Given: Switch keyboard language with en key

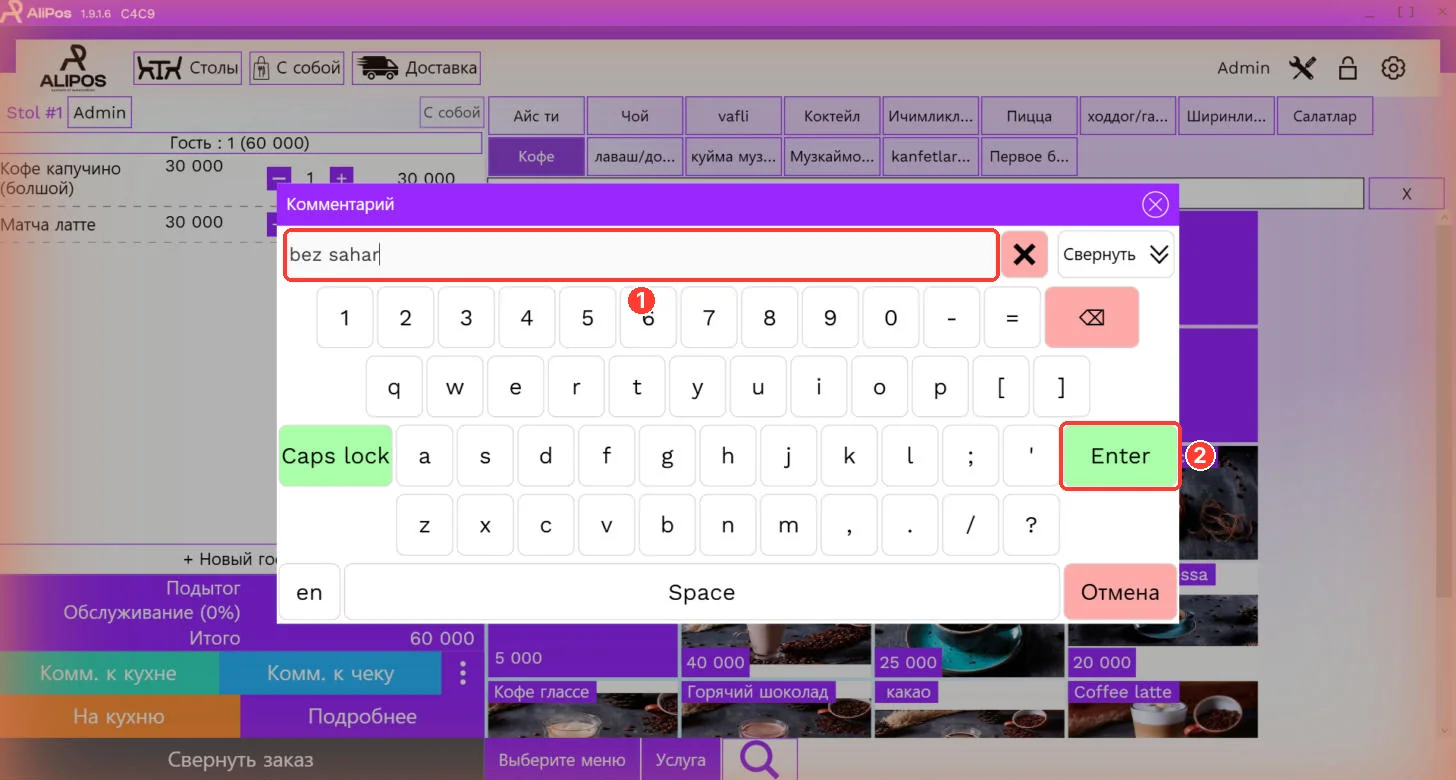Looking at the screenshot, I should [x=309, y=592].
